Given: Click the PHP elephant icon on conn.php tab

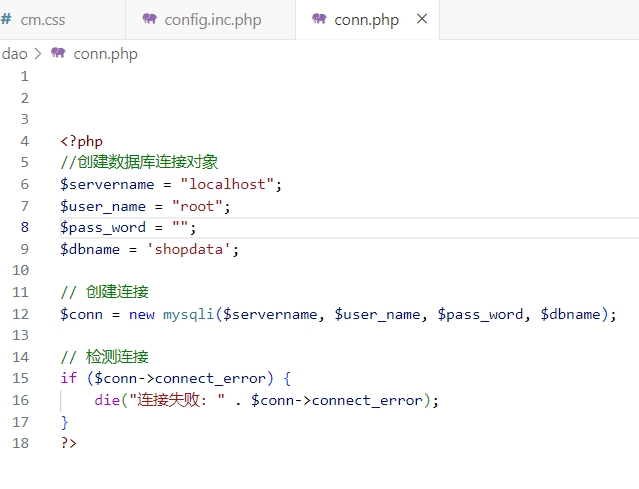Looking at the screenshot, I should tap(319, 19).
